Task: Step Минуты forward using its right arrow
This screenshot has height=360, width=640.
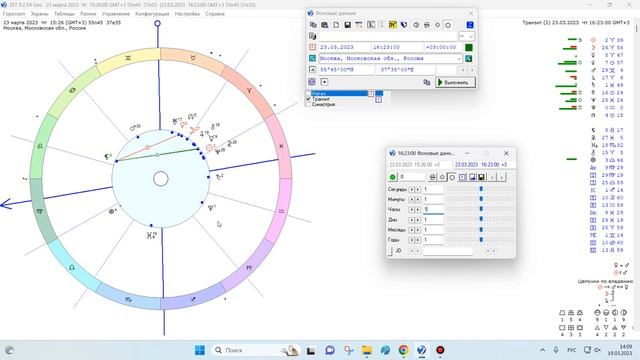Action: [x=418, y=199]
